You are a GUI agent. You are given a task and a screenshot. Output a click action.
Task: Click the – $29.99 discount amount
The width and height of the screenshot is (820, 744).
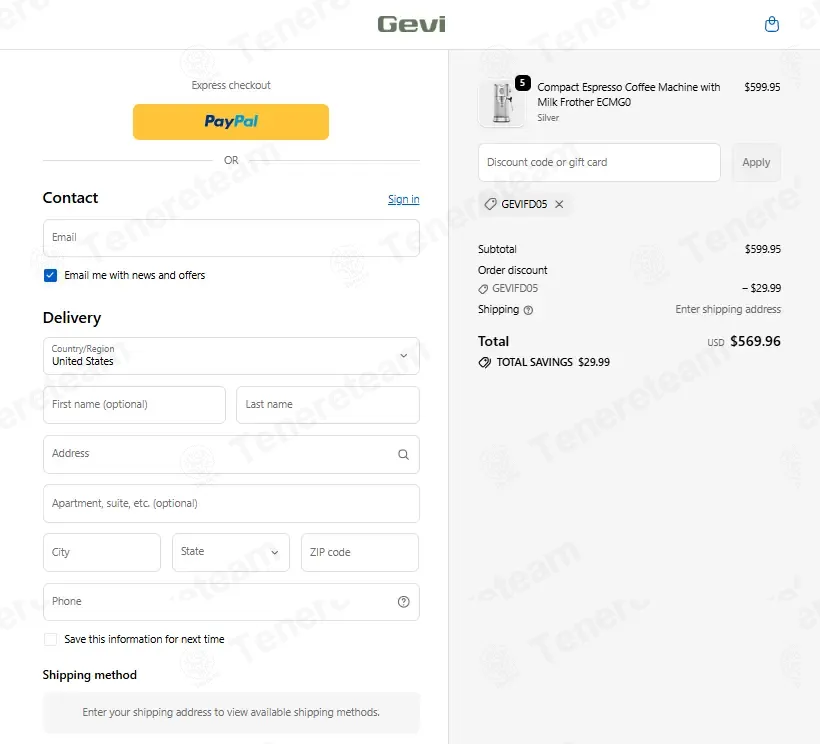tap(761, 288)
